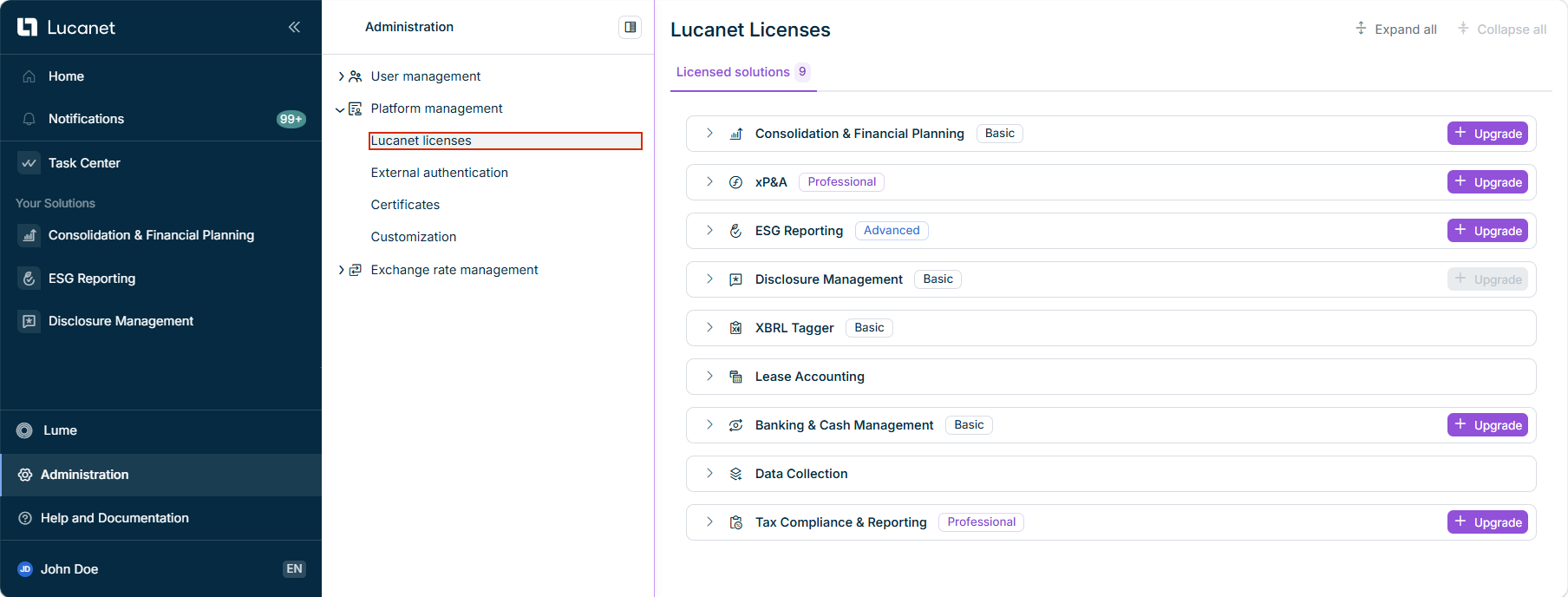Click Expand all
1568x597 pixels.
(1395, 30)
